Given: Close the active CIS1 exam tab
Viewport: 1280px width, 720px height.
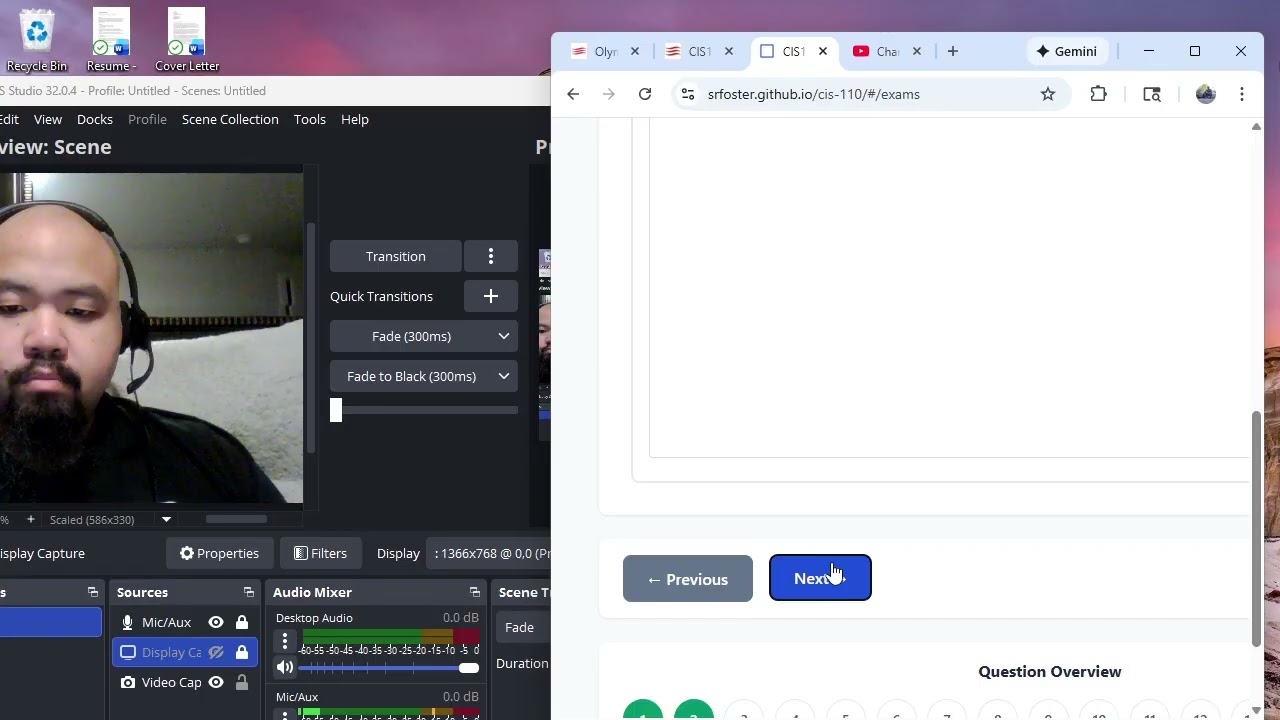Looking at the screenshot, I should (823, 51).
